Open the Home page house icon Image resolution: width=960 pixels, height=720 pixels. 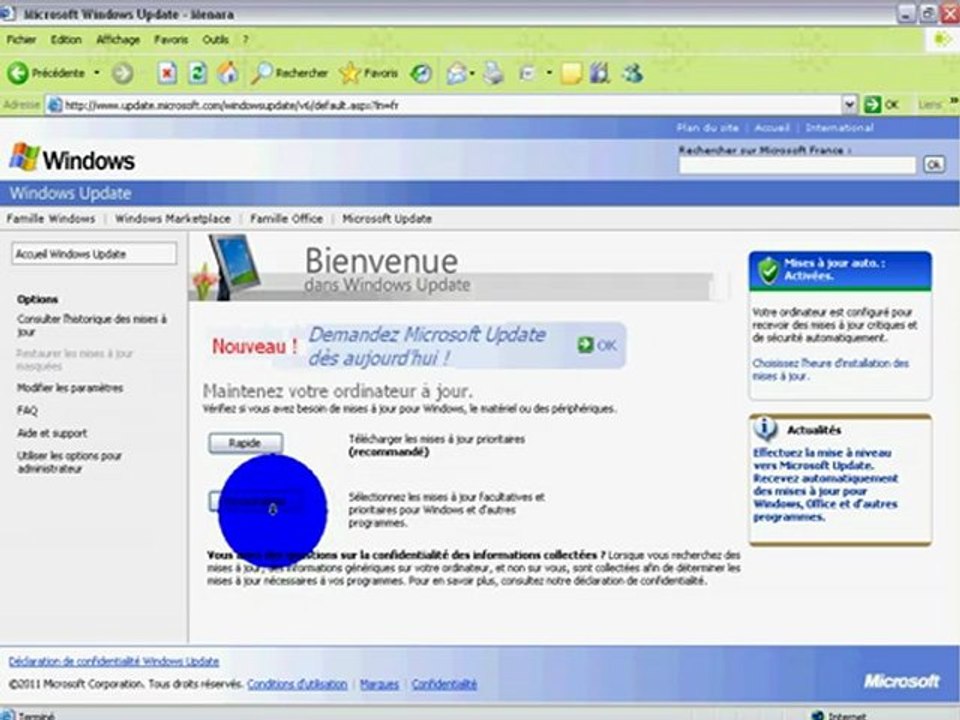(x=228, y=73)
